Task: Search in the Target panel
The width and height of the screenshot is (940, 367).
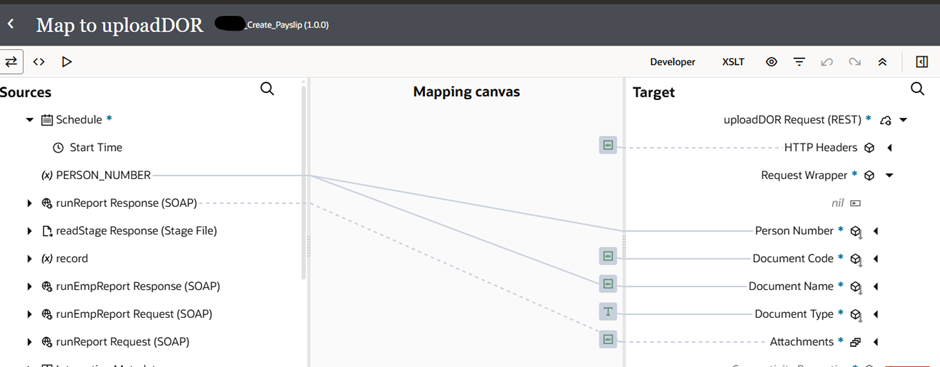Action: pos(917,89)
